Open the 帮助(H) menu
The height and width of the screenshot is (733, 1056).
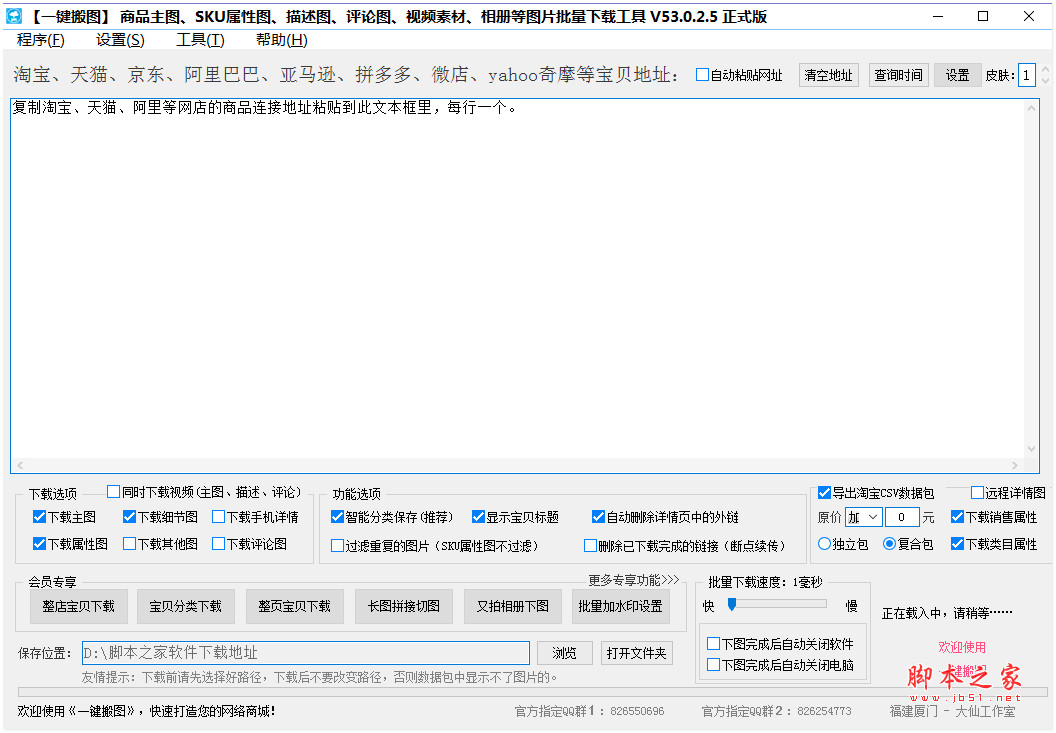coord(282,40)
